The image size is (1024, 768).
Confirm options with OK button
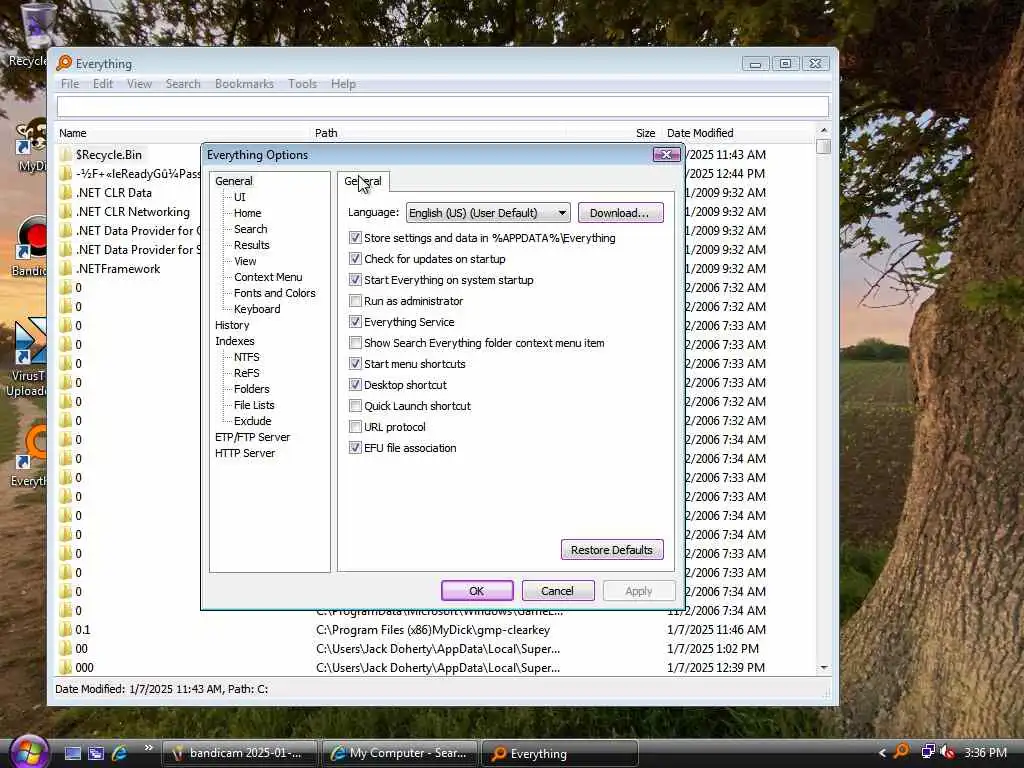[x=477, y=590]
